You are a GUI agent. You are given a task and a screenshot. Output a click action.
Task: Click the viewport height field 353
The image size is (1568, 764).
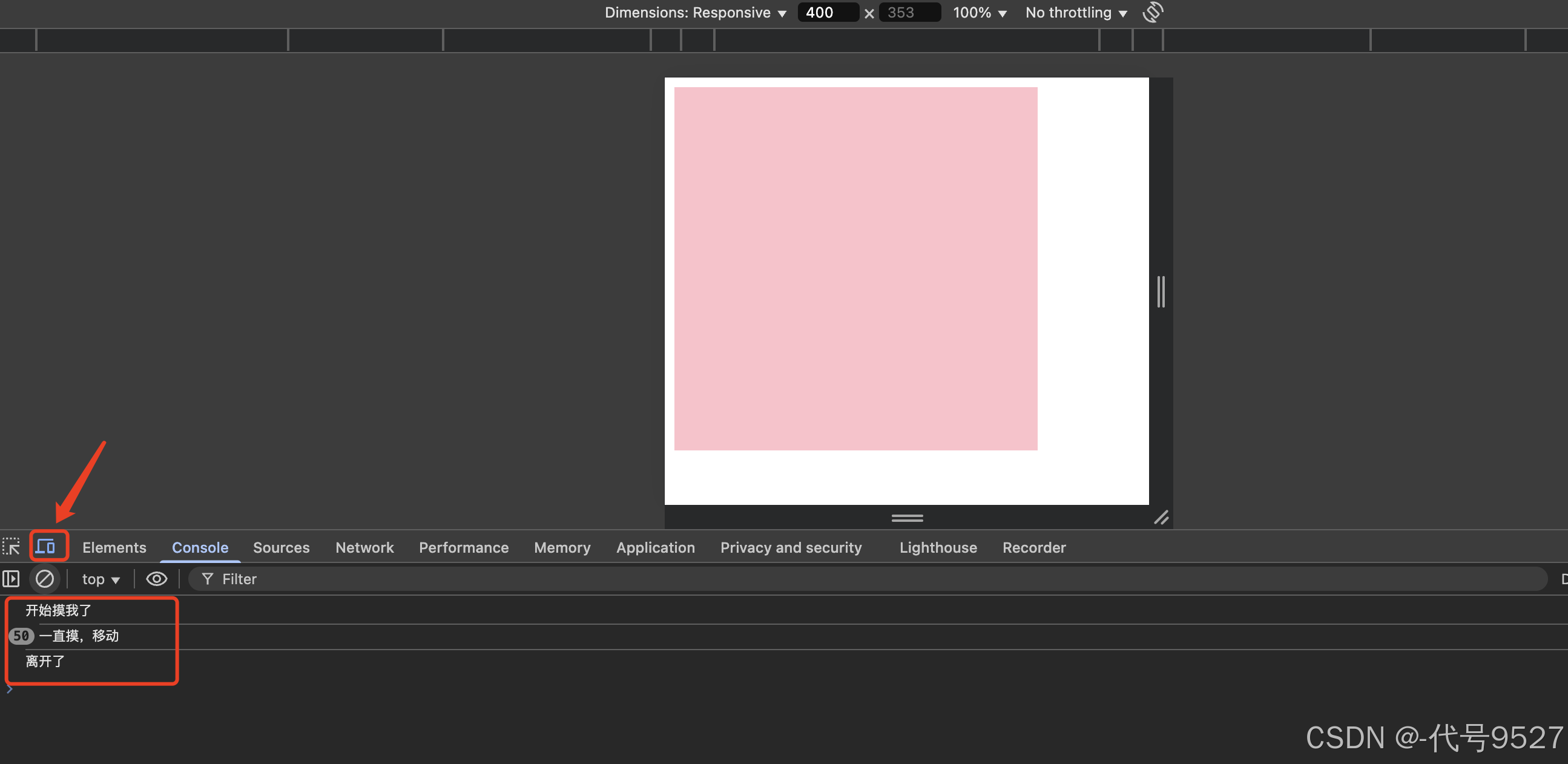(x=909, y=13)
